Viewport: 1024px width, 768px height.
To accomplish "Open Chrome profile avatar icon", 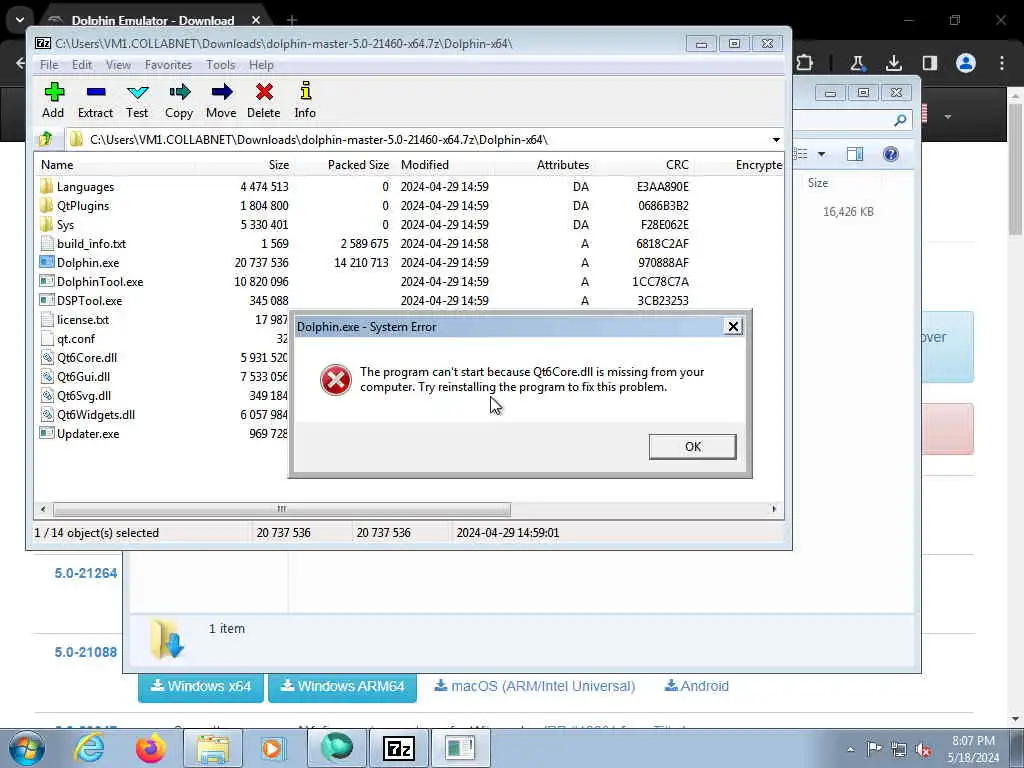I will pyautogui.click(x=966, y=63).
